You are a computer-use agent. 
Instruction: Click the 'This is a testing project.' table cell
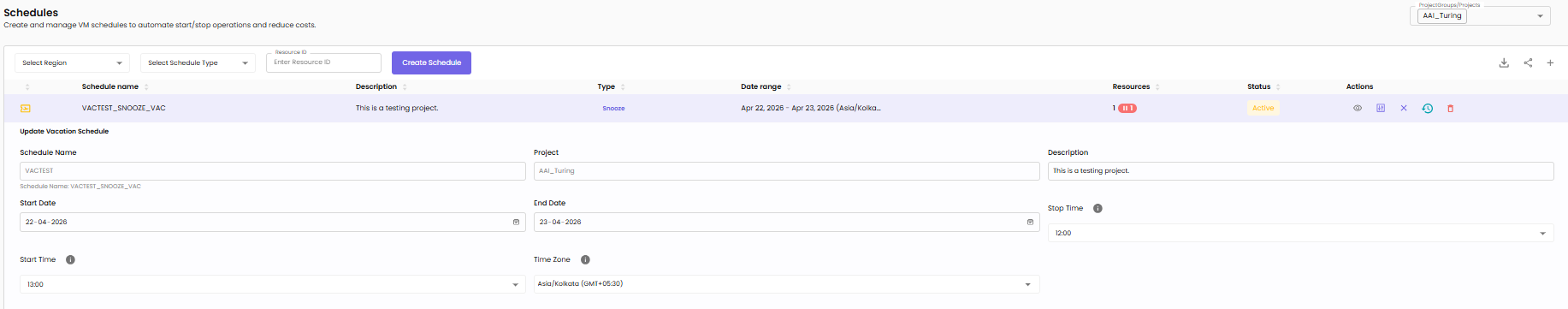coord(397,108)
